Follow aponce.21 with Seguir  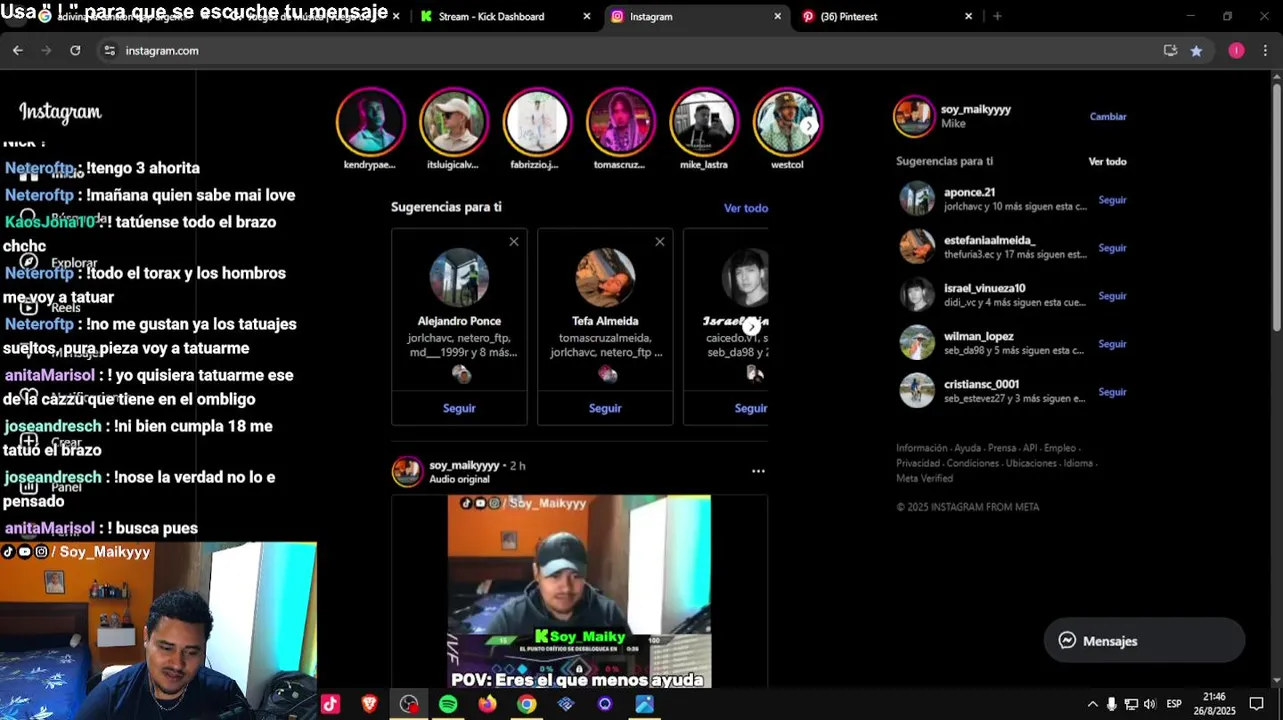click(1112, 200)
